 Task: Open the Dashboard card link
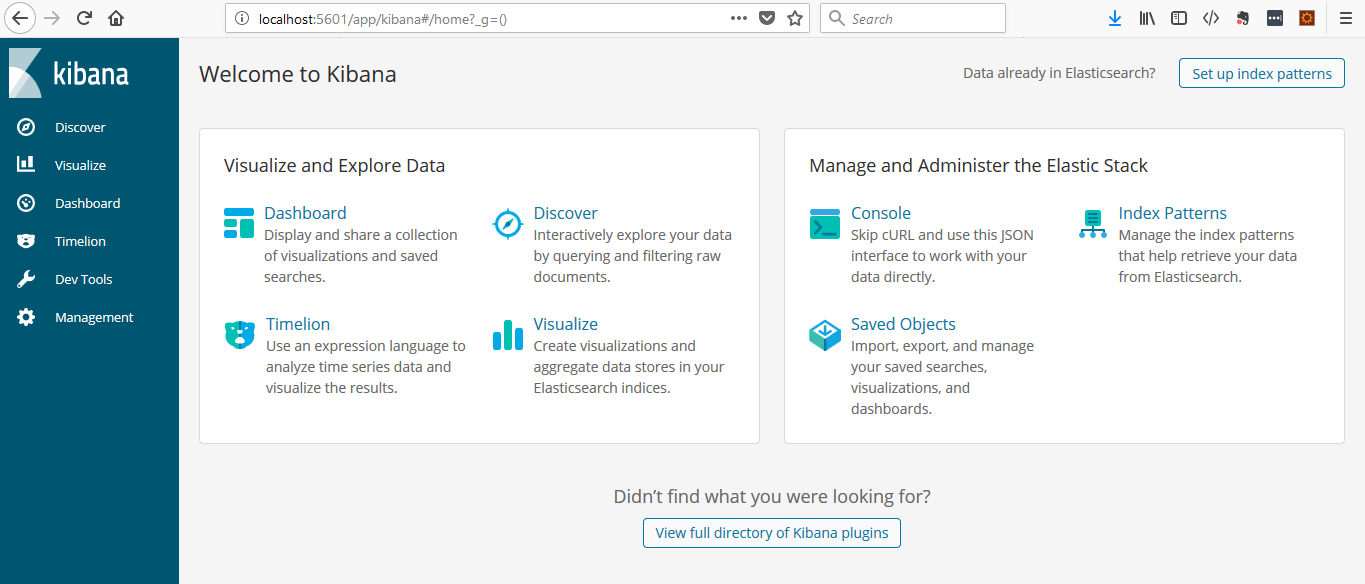pyautogui.click(x=305, y=213)
